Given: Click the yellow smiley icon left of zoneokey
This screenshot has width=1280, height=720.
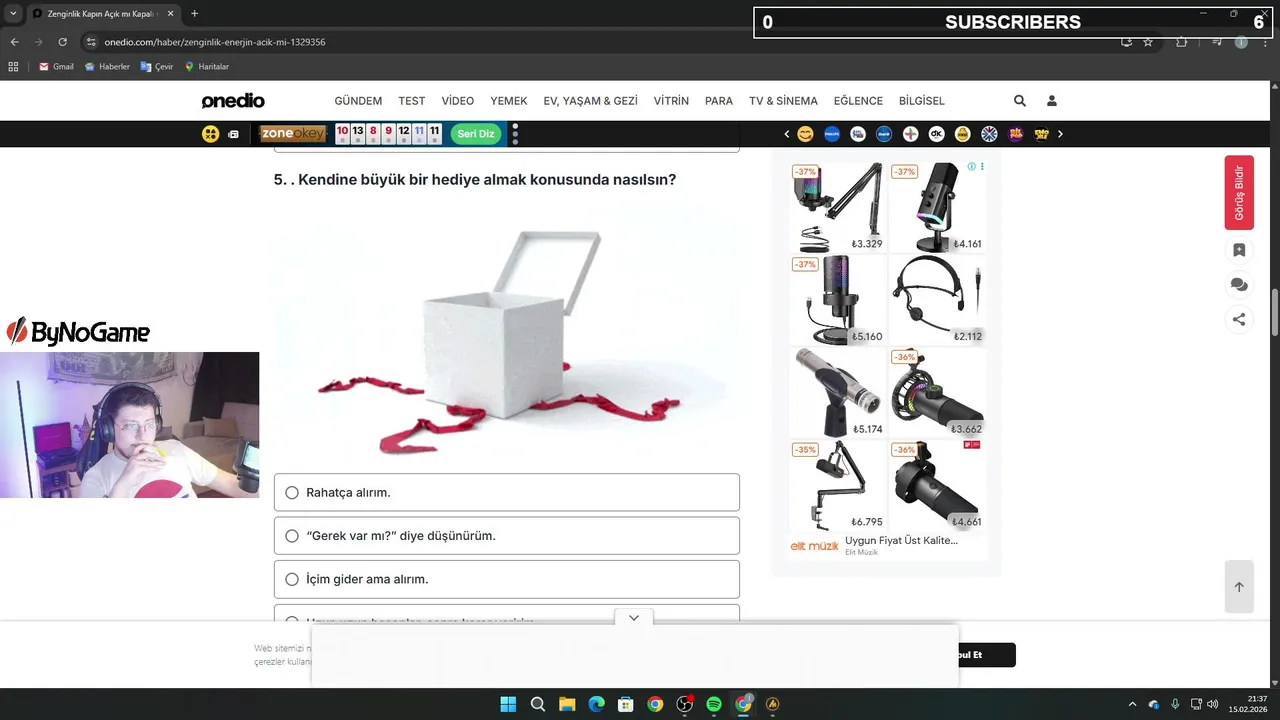Looking at the screenshot, I should [x=210, y=134].
